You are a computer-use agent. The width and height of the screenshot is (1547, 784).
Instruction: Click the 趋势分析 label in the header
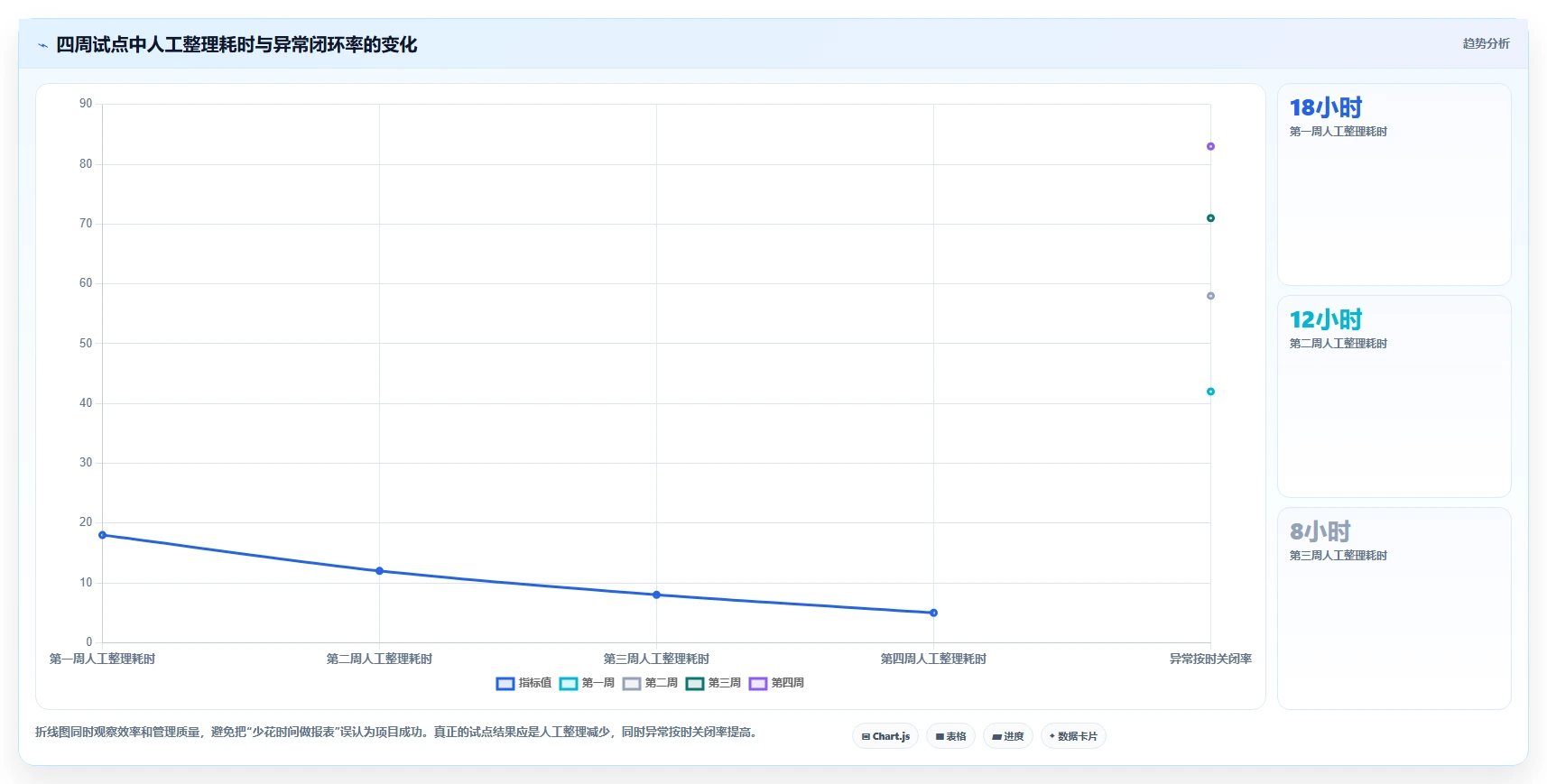click(1486, 43)
